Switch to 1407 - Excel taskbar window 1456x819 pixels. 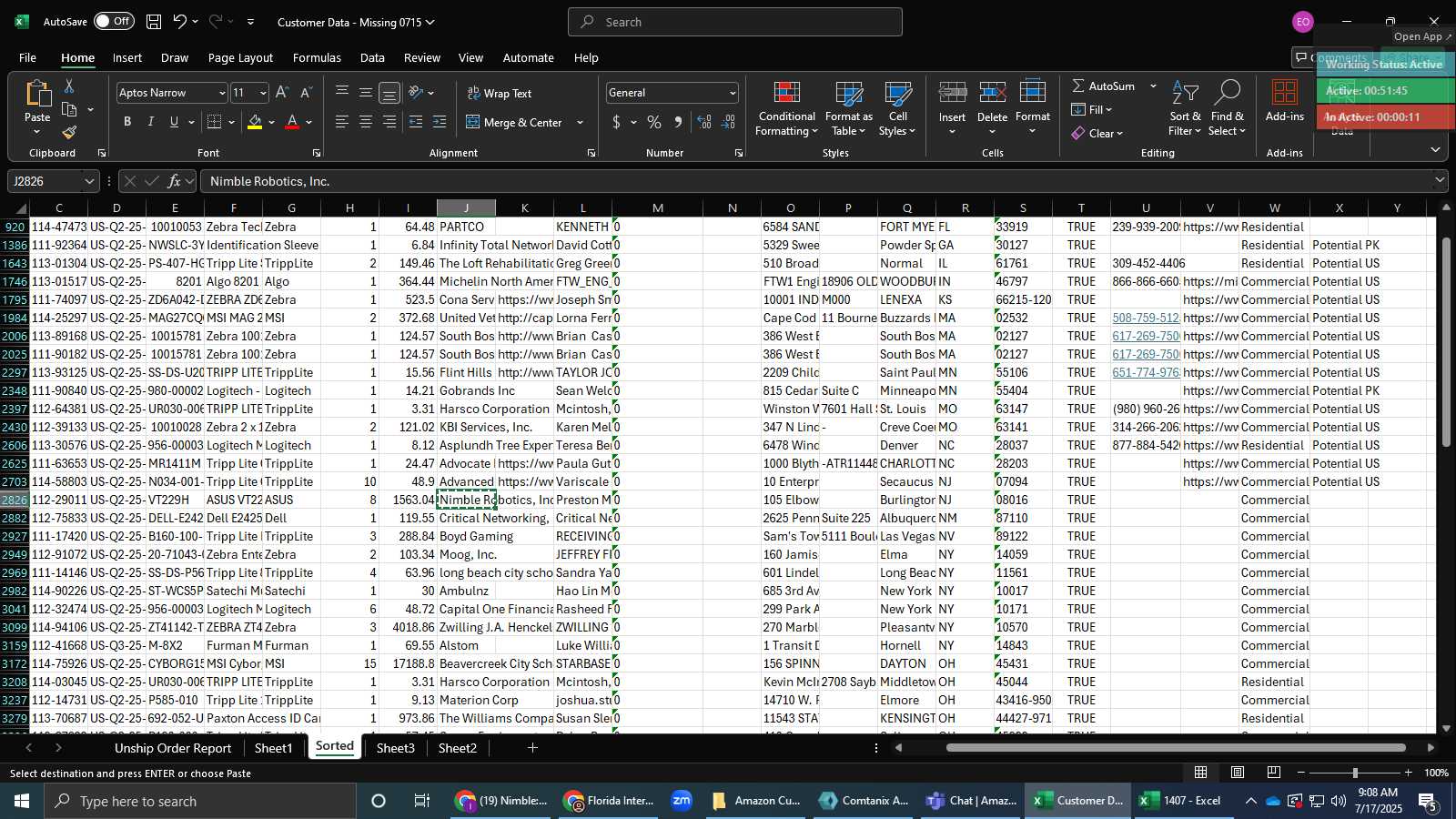coord(1181,801)
